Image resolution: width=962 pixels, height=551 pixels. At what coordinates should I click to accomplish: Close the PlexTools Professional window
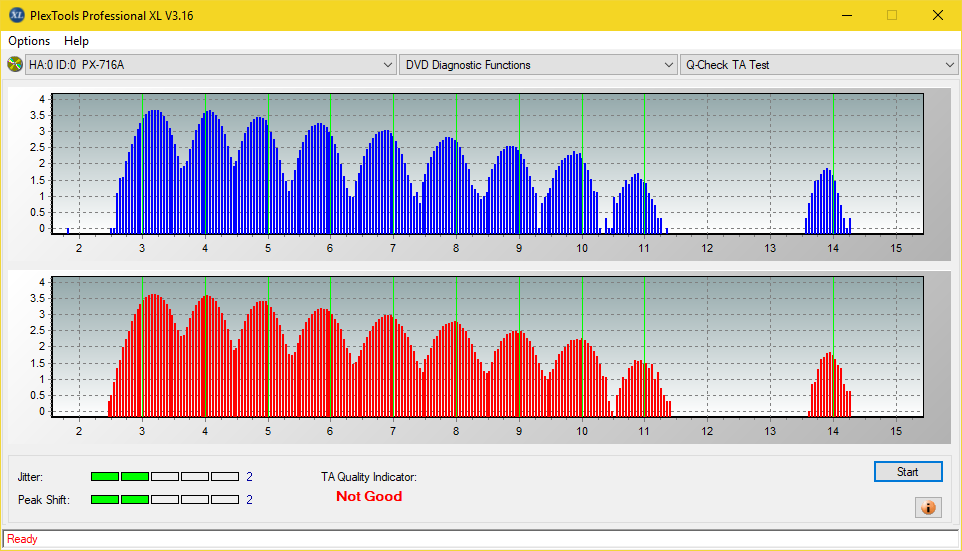937,15
